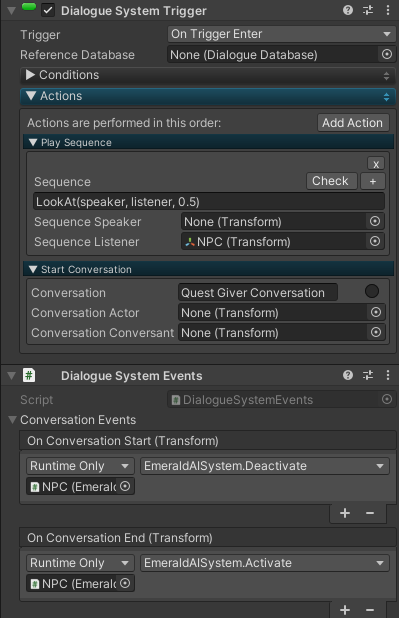This screenshot has width=399, height=618.
Task: Click the Check sequence button
Action: pyautogui.click(x=332, y=181)
